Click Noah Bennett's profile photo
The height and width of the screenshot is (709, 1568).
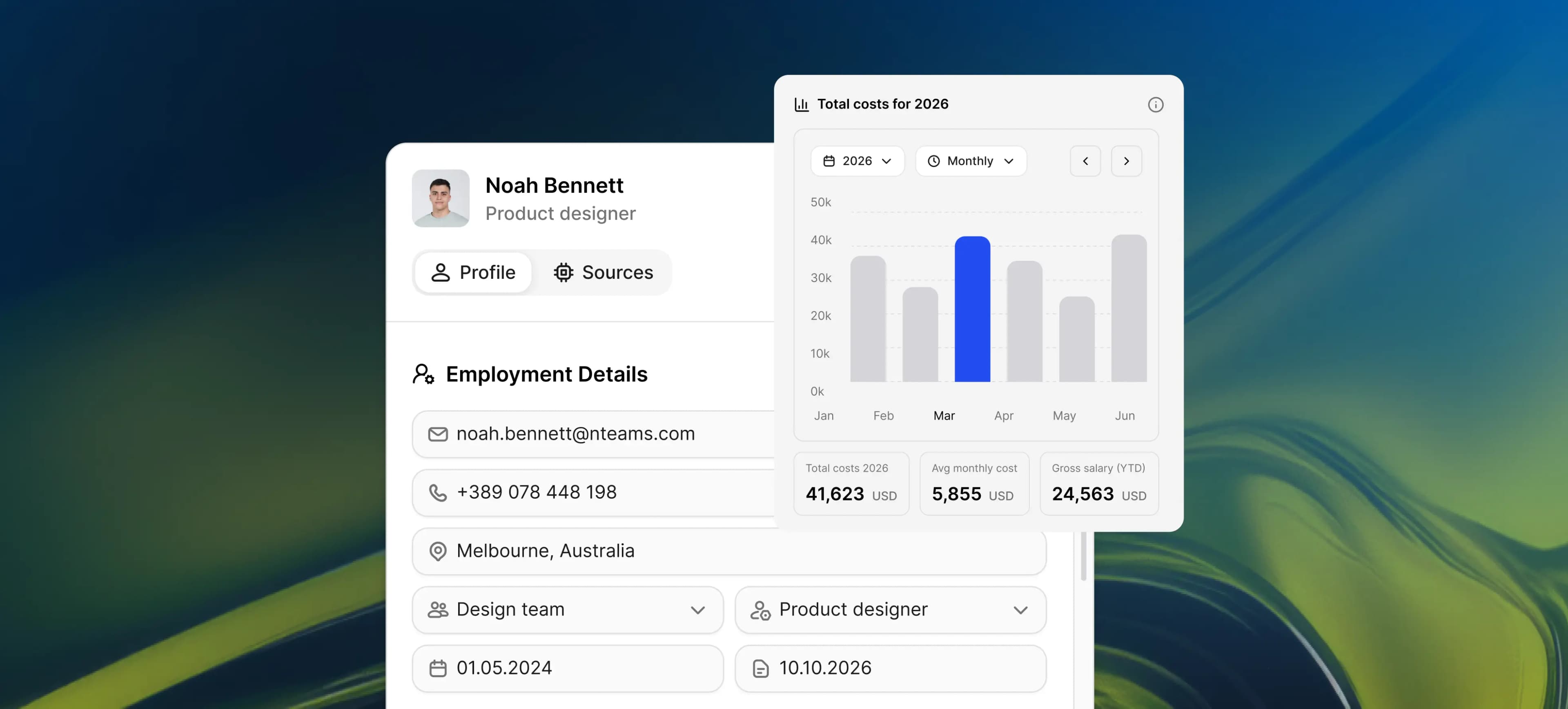pyautogui.click(x=441, y=198)
